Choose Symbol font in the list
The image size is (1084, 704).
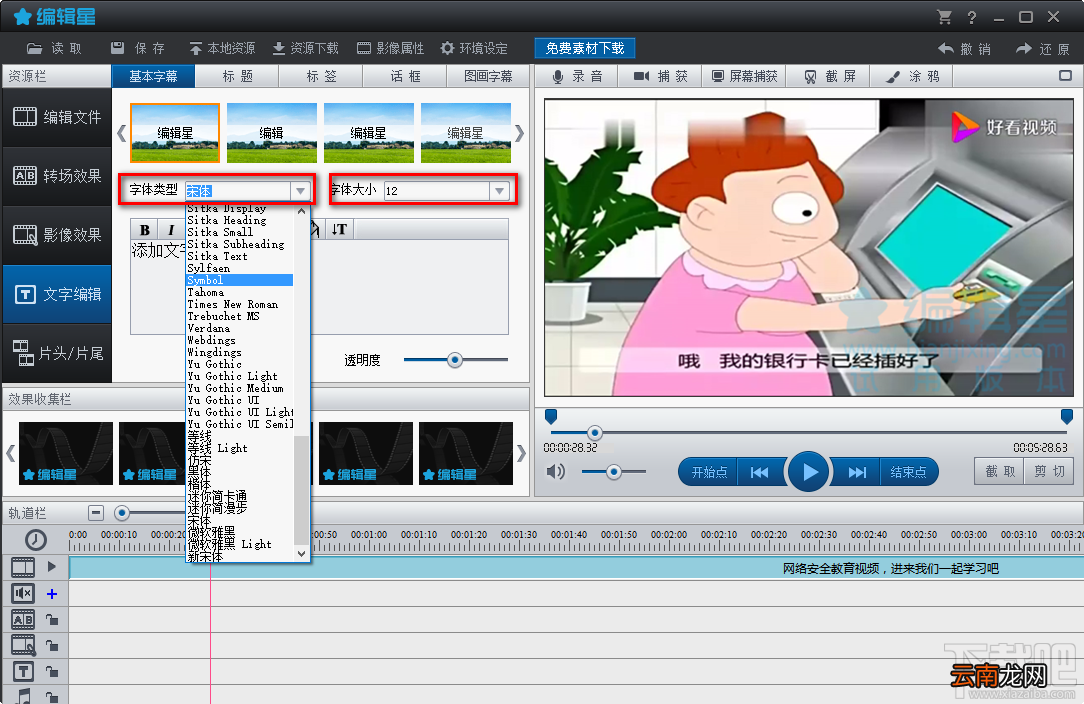point(239,280)
